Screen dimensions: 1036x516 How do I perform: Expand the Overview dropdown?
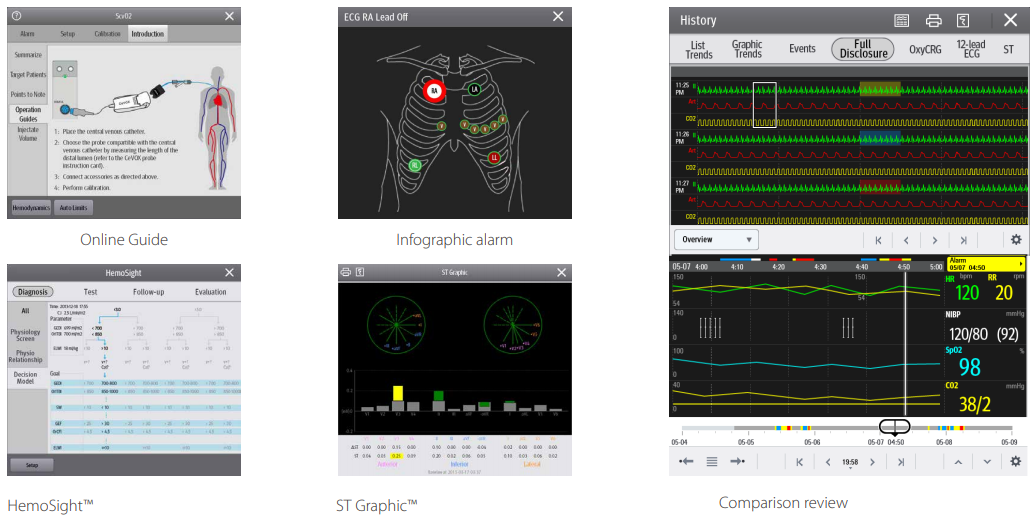coord(716,240)
